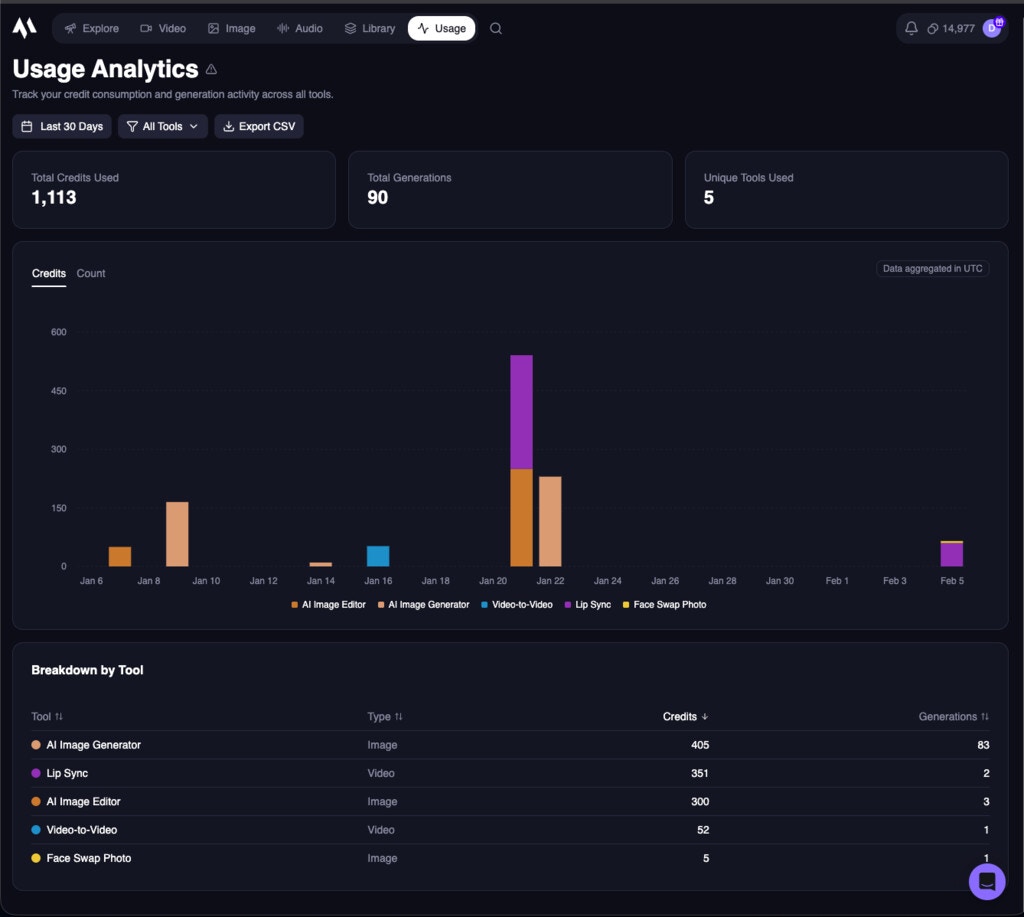Switch to the Count tab
Image resolution: width=1024 pixels, height=917 pixels.
pos(91,272)
